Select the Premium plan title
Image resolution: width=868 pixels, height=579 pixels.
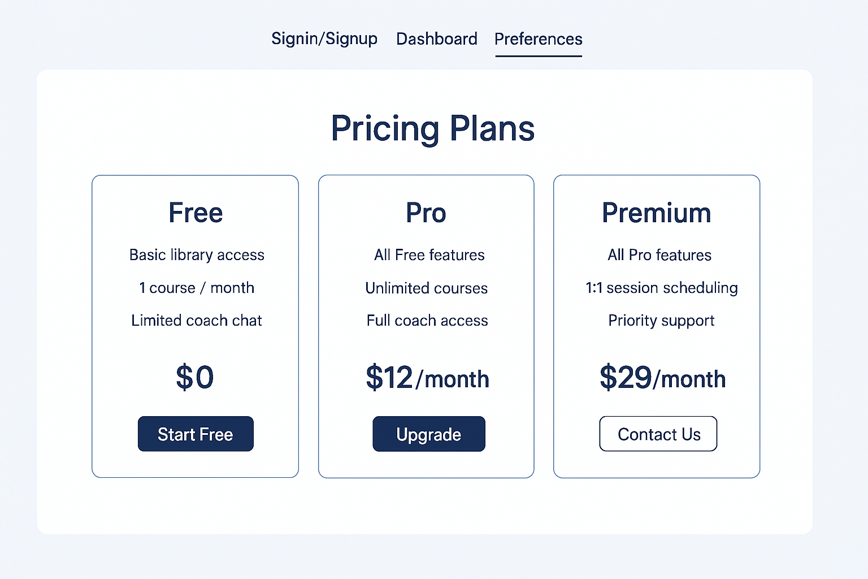tap(656, 212)
